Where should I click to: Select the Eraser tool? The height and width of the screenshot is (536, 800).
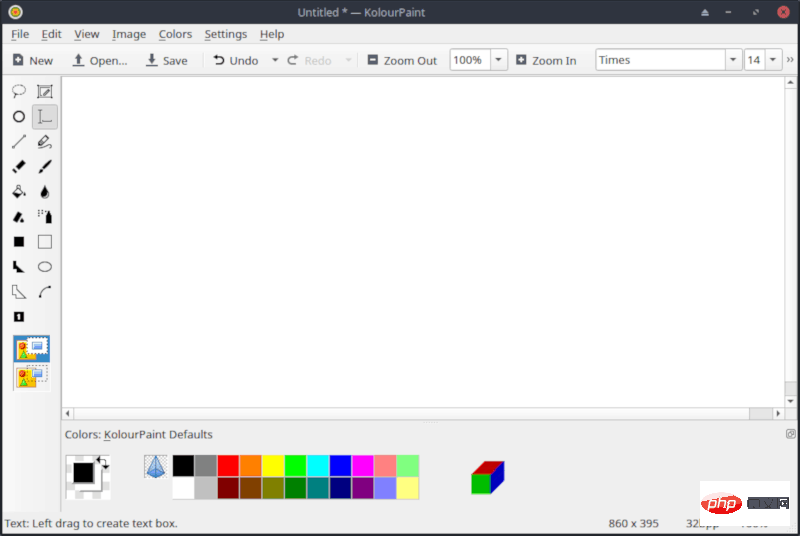point(19,166)
